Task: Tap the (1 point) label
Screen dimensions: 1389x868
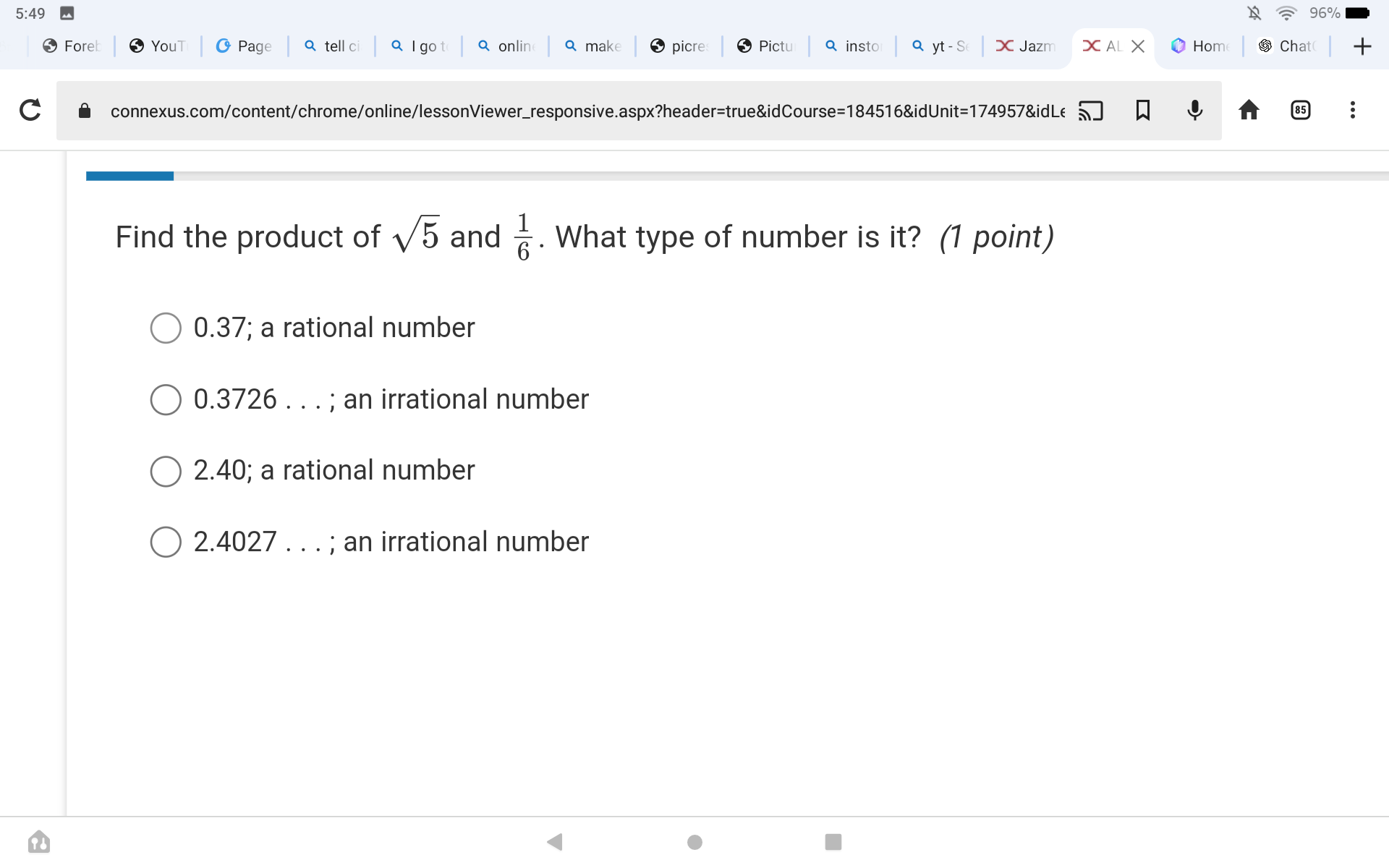Action: (x=996, y=237)
